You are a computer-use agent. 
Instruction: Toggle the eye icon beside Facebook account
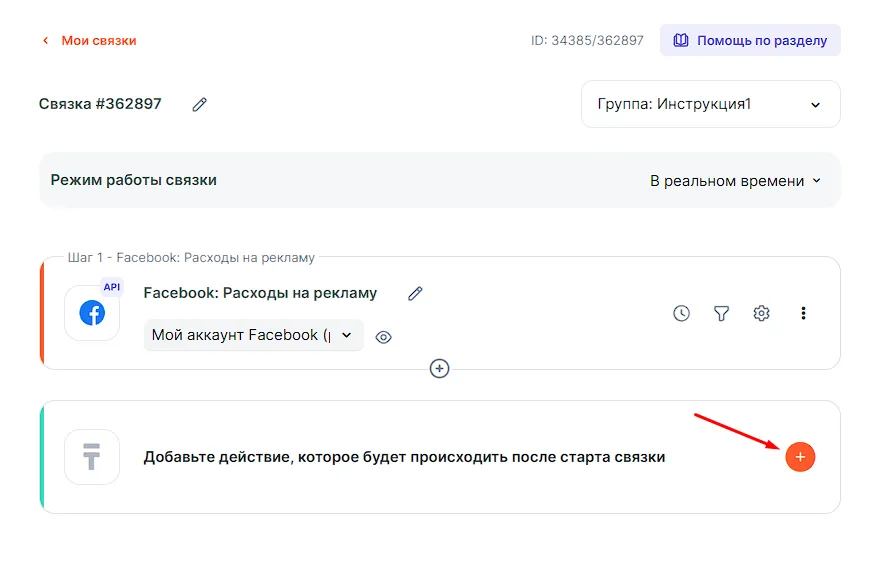point(383,337)
